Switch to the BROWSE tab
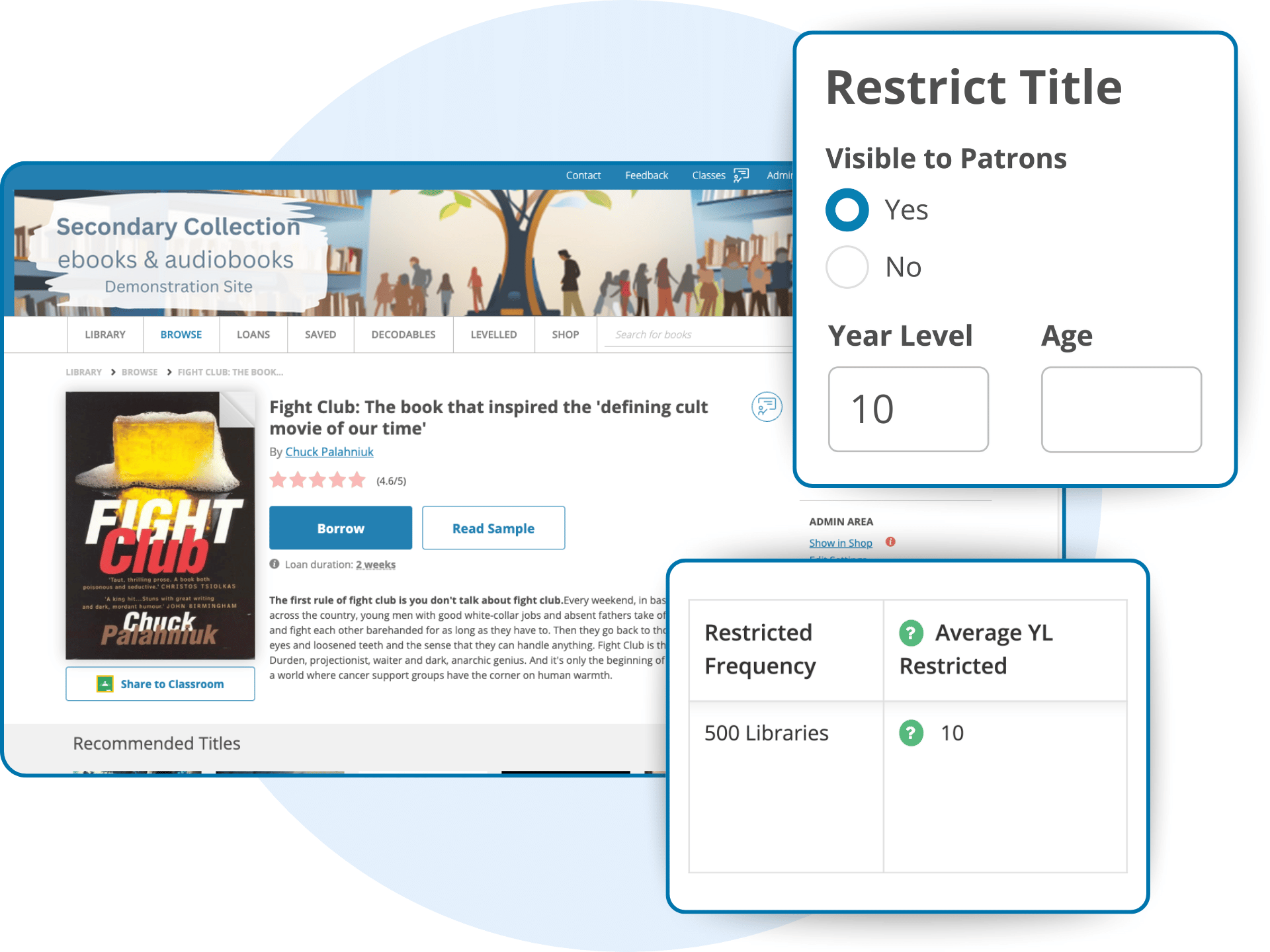 [181, 335]
